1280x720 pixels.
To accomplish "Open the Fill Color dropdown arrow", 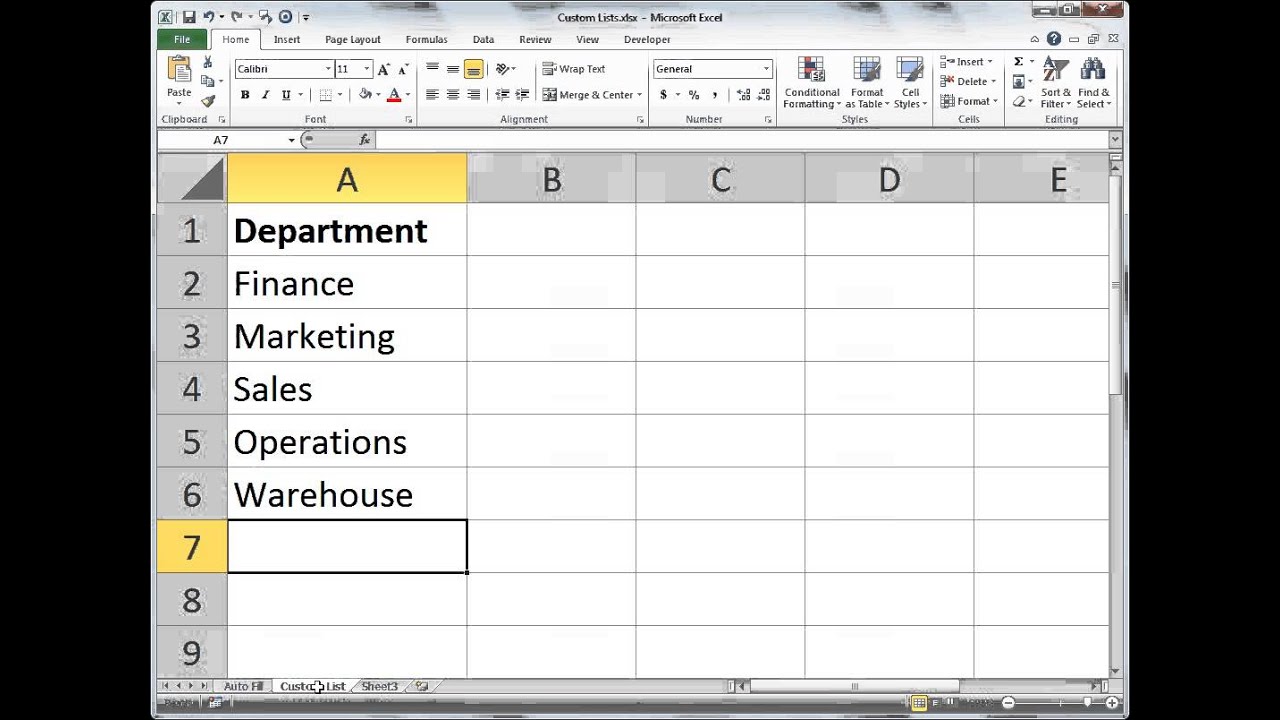I will (x=378, y=95).
